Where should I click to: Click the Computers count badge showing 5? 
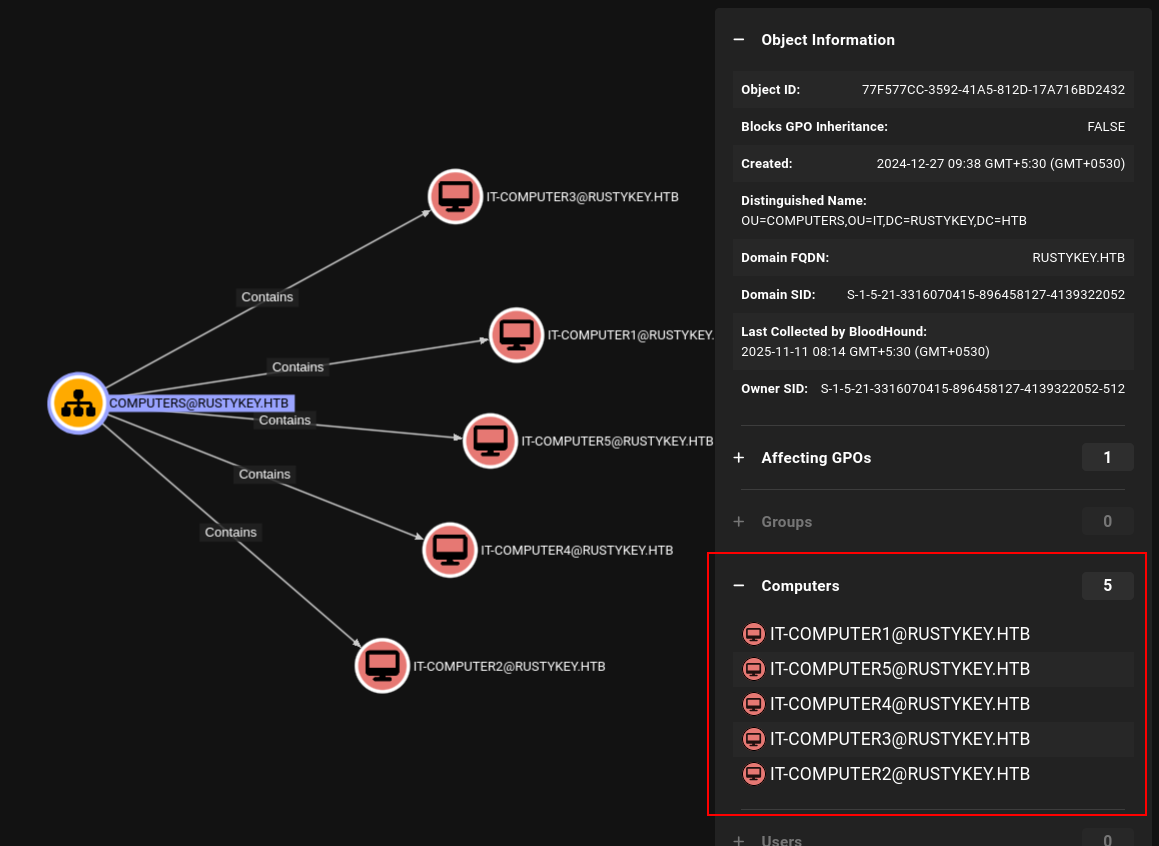1107,586
